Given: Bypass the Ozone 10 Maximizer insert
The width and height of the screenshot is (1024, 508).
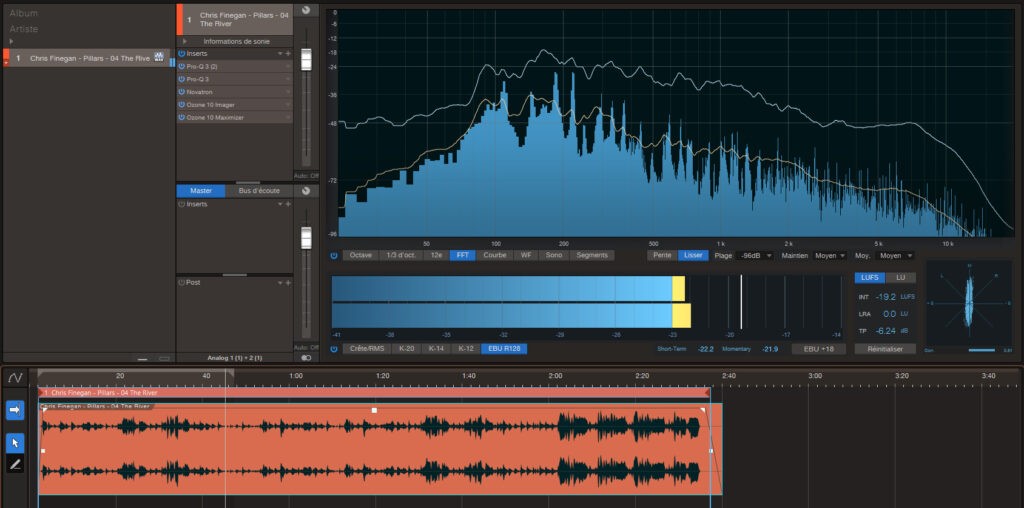Looking at the screenshot, I should (x=182, y=117).
